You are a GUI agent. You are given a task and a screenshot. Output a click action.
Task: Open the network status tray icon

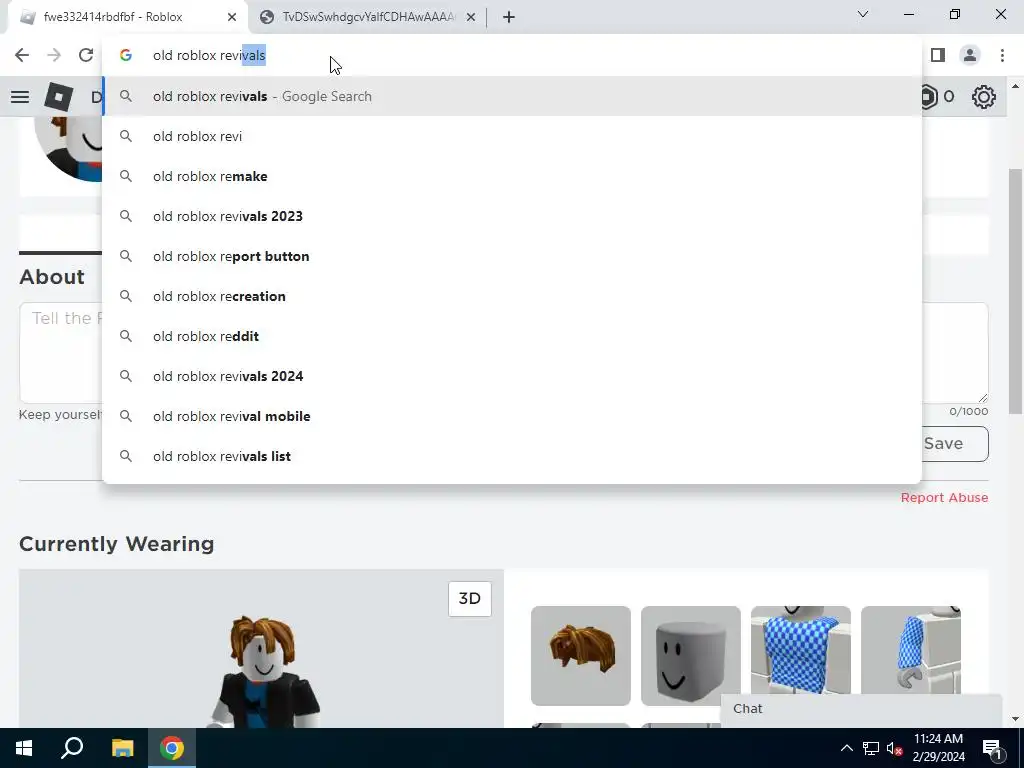[x=871, y=748]
